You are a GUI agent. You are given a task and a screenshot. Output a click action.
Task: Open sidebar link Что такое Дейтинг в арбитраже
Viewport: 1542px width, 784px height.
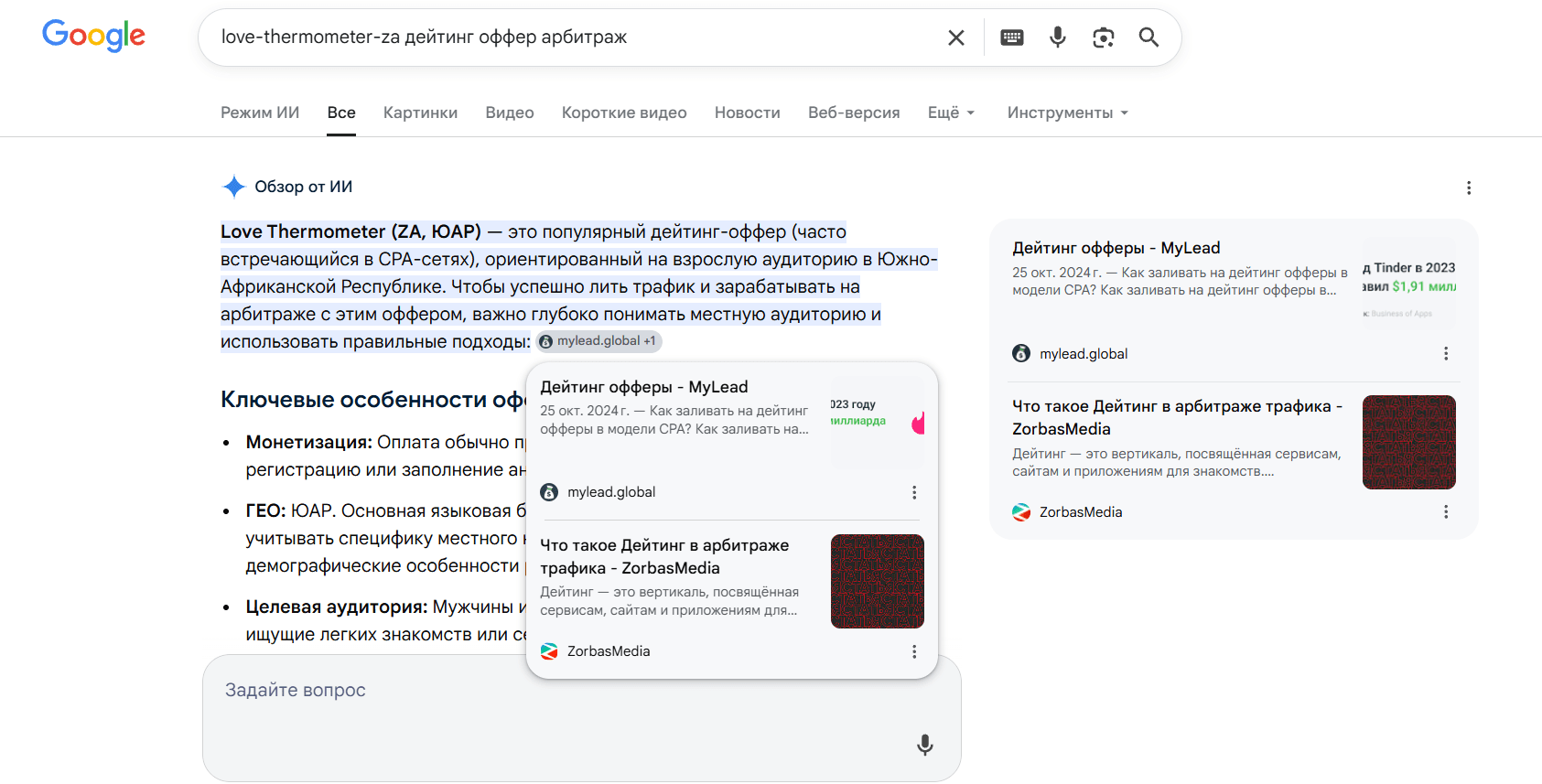pyautogui.click(x=1177, y=417)
